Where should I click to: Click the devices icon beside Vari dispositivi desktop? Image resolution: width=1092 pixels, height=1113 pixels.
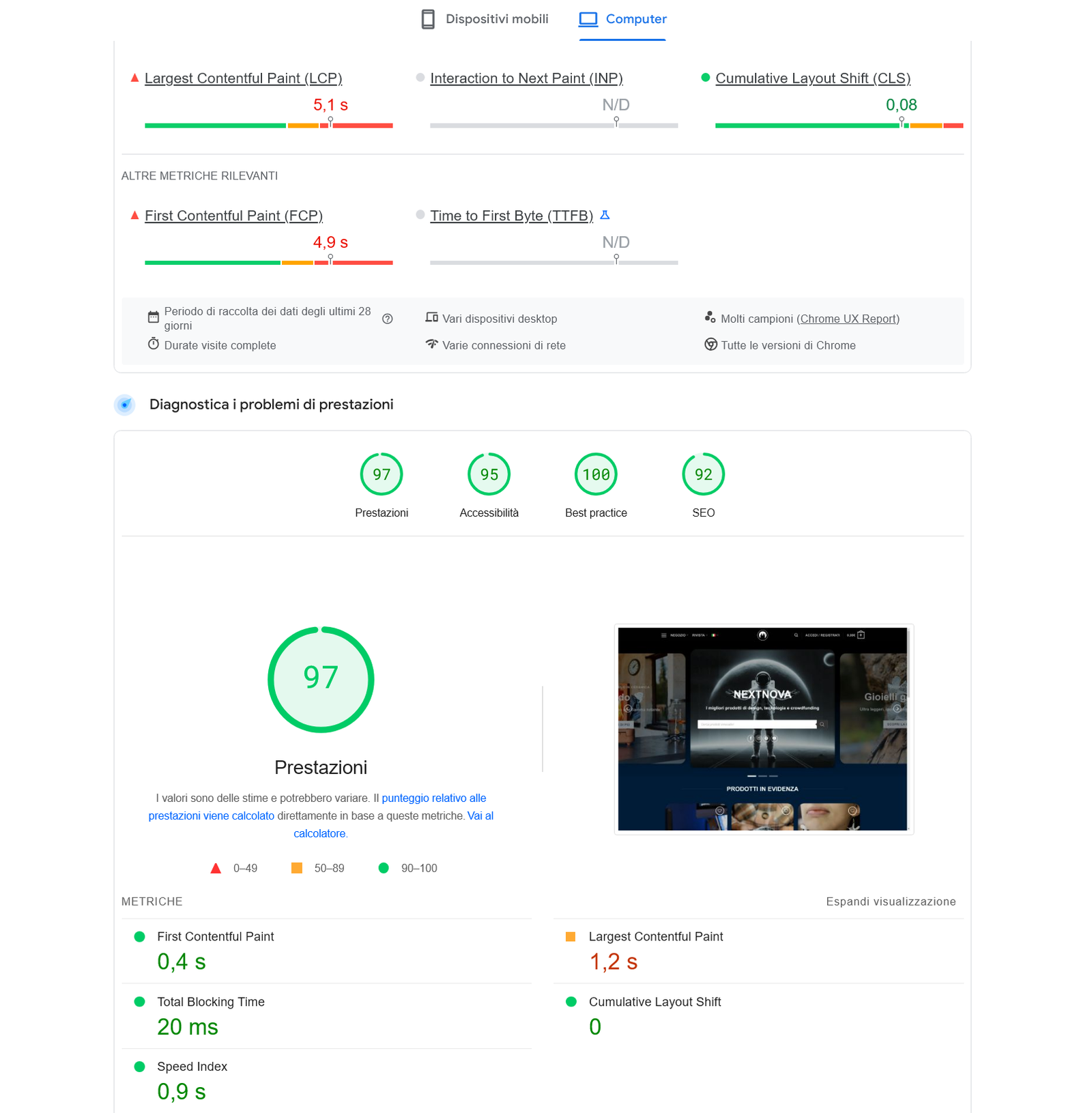click(431, 317)
